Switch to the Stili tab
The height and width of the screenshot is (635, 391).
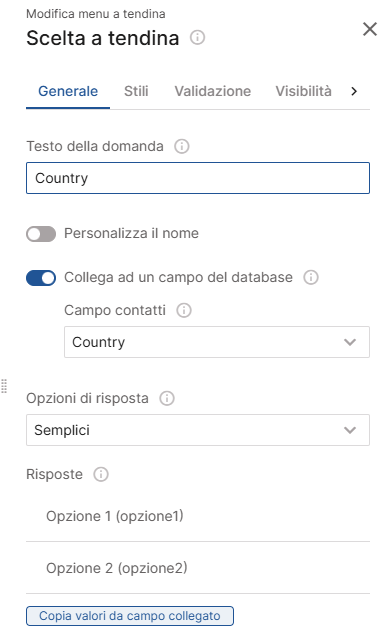click(x=136, y=91)
